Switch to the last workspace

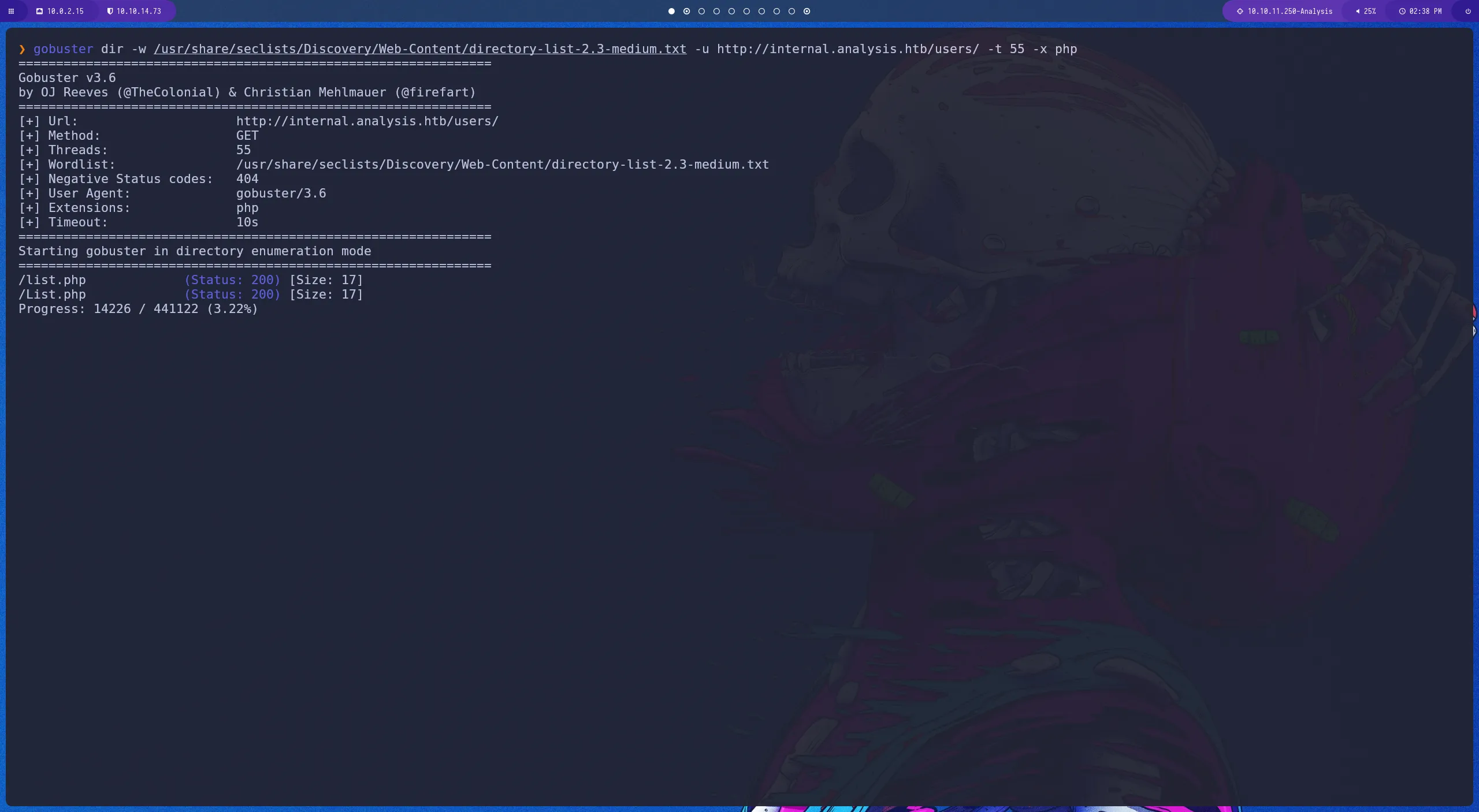pos(807,11)
